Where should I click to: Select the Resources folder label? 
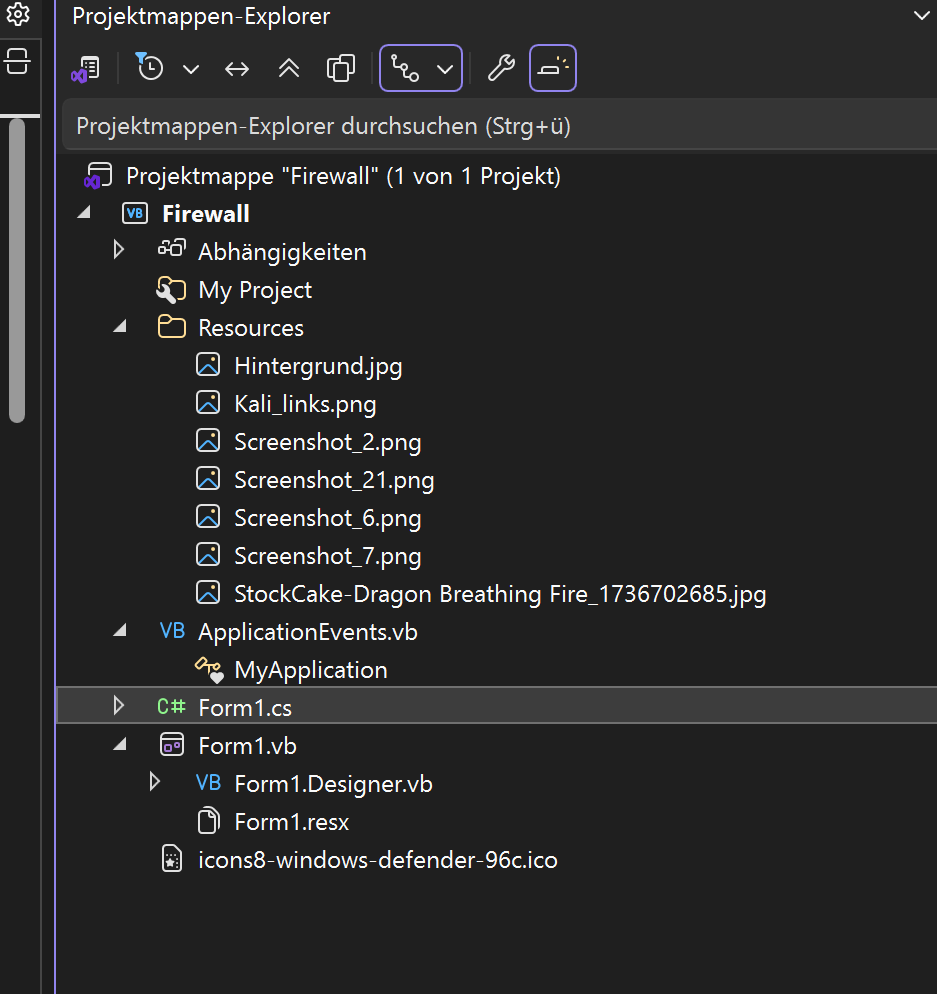point(251,328)
